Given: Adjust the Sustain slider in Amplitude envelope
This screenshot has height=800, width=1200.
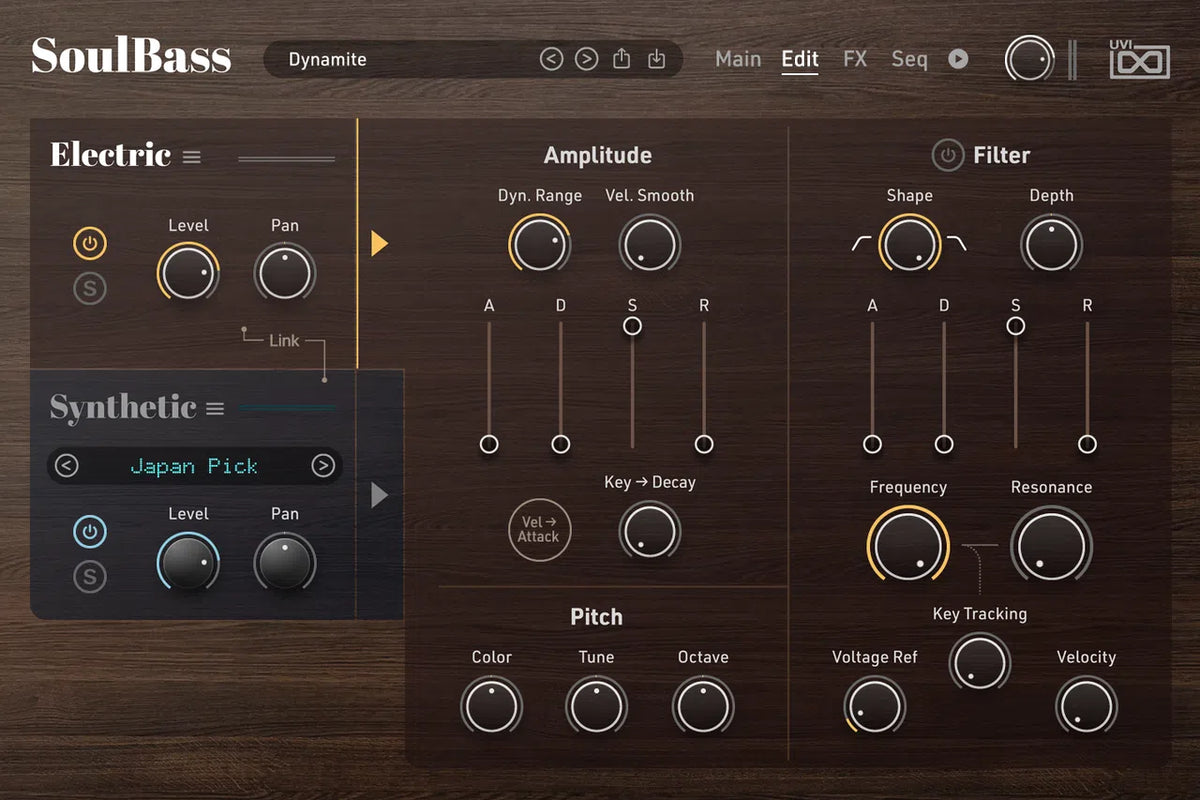Looking at the screenshot, I should (x=632, y=325).
